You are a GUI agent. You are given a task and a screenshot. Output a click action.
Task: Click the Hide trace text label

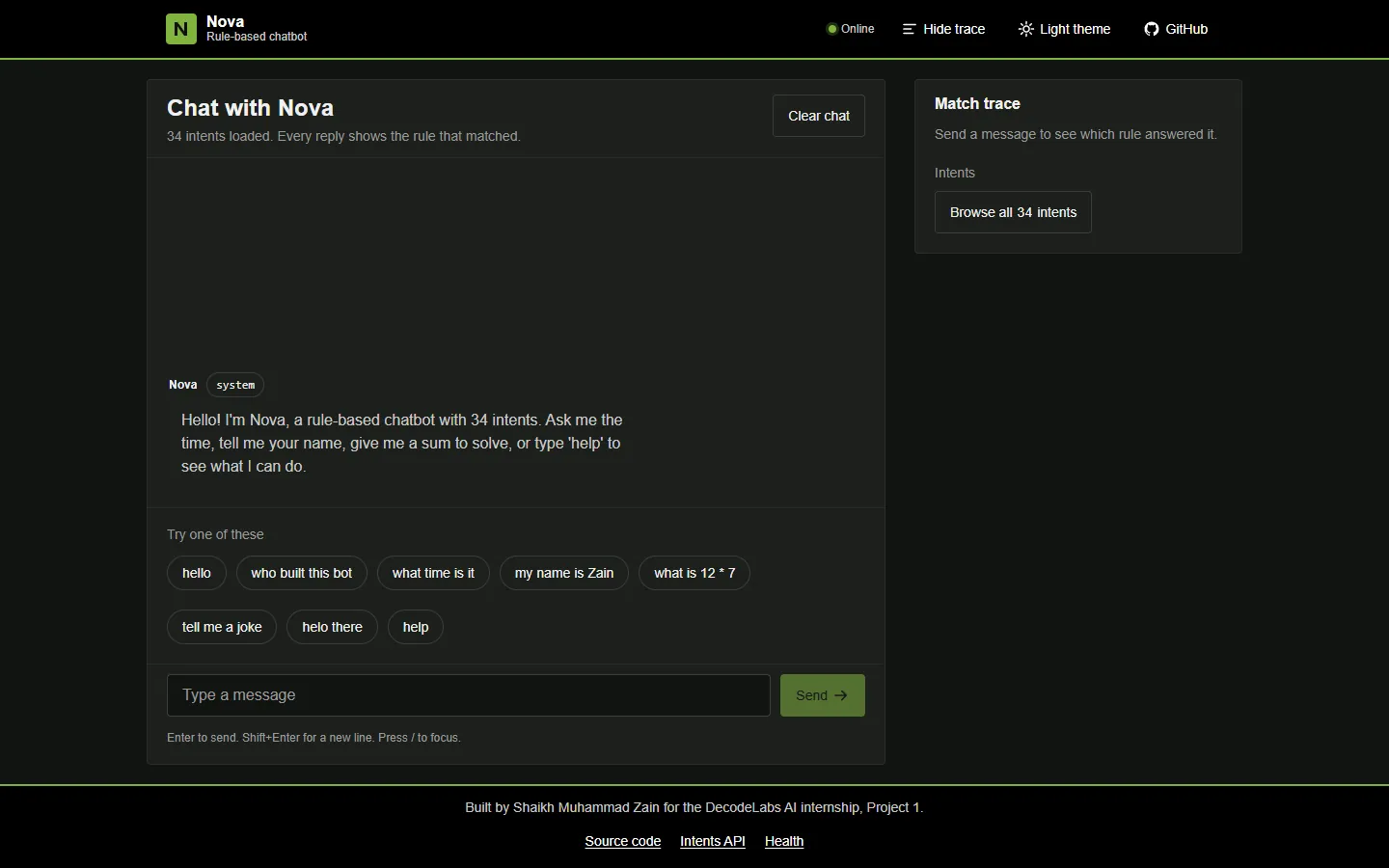[954, 29]
